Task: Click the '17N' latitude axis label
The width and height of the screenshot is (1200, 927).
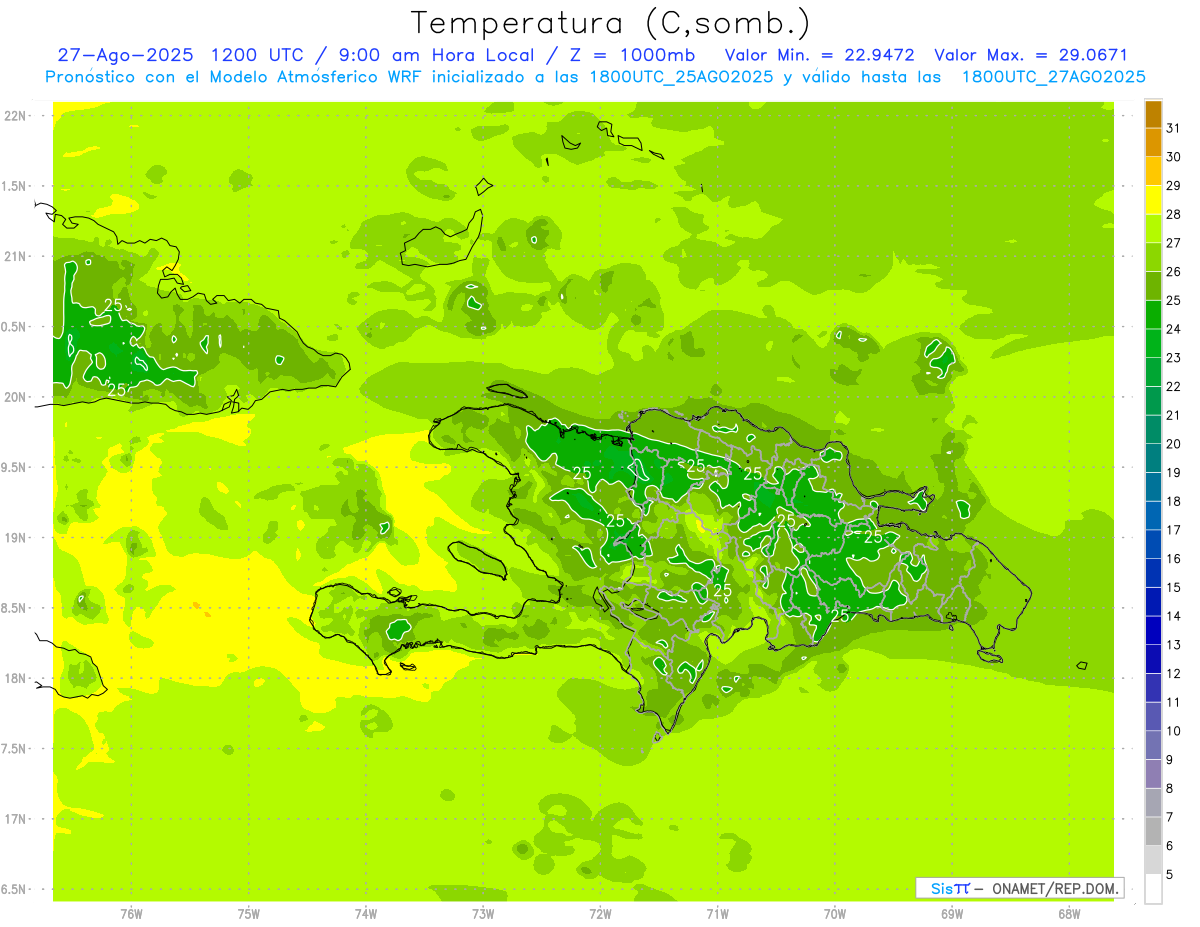Action: pyautogui.click(x=15, y=819)
